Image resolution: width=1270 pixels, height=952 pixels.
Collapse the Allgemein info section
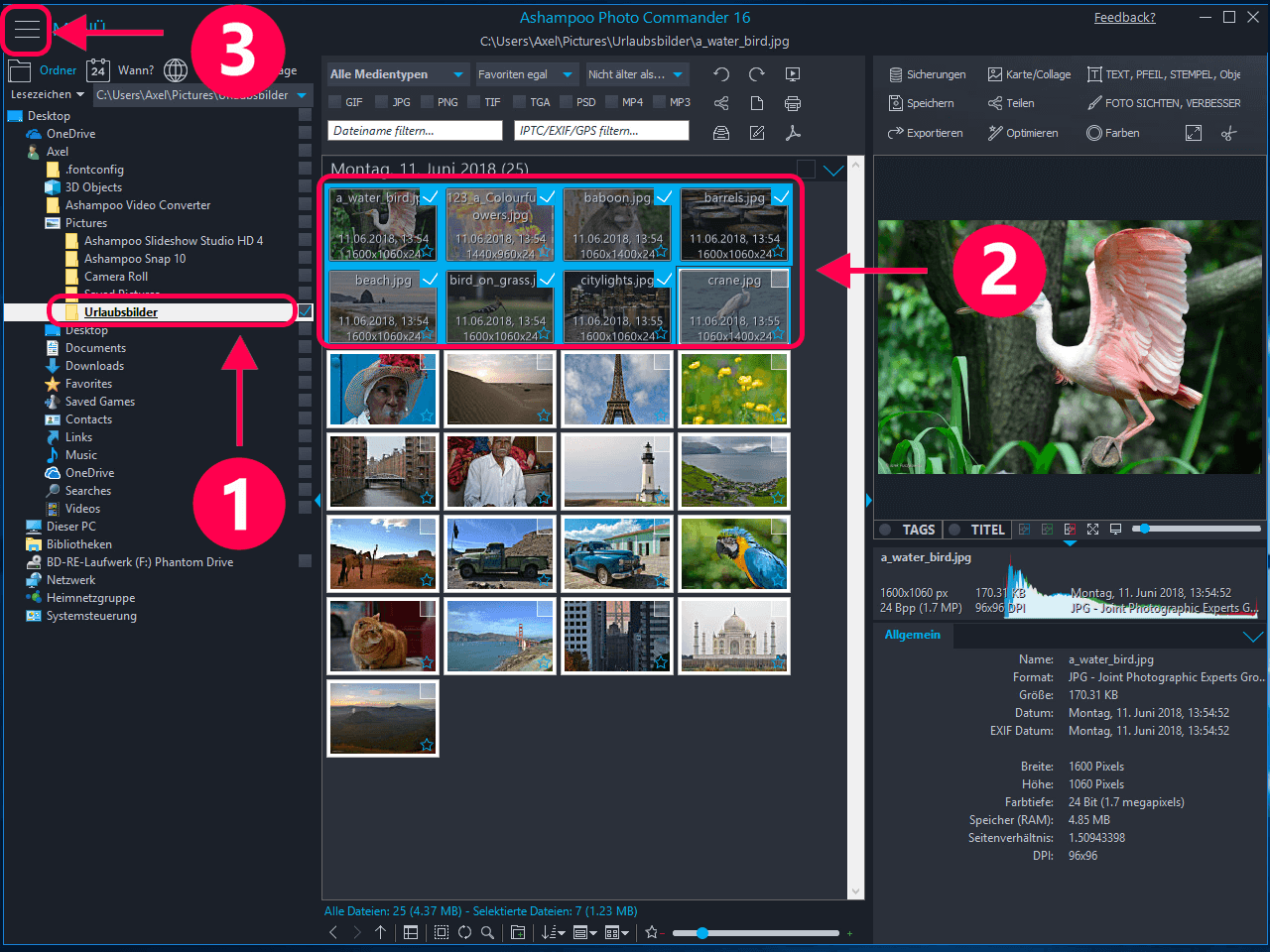pyautogui.click(x=1253, y=636)
